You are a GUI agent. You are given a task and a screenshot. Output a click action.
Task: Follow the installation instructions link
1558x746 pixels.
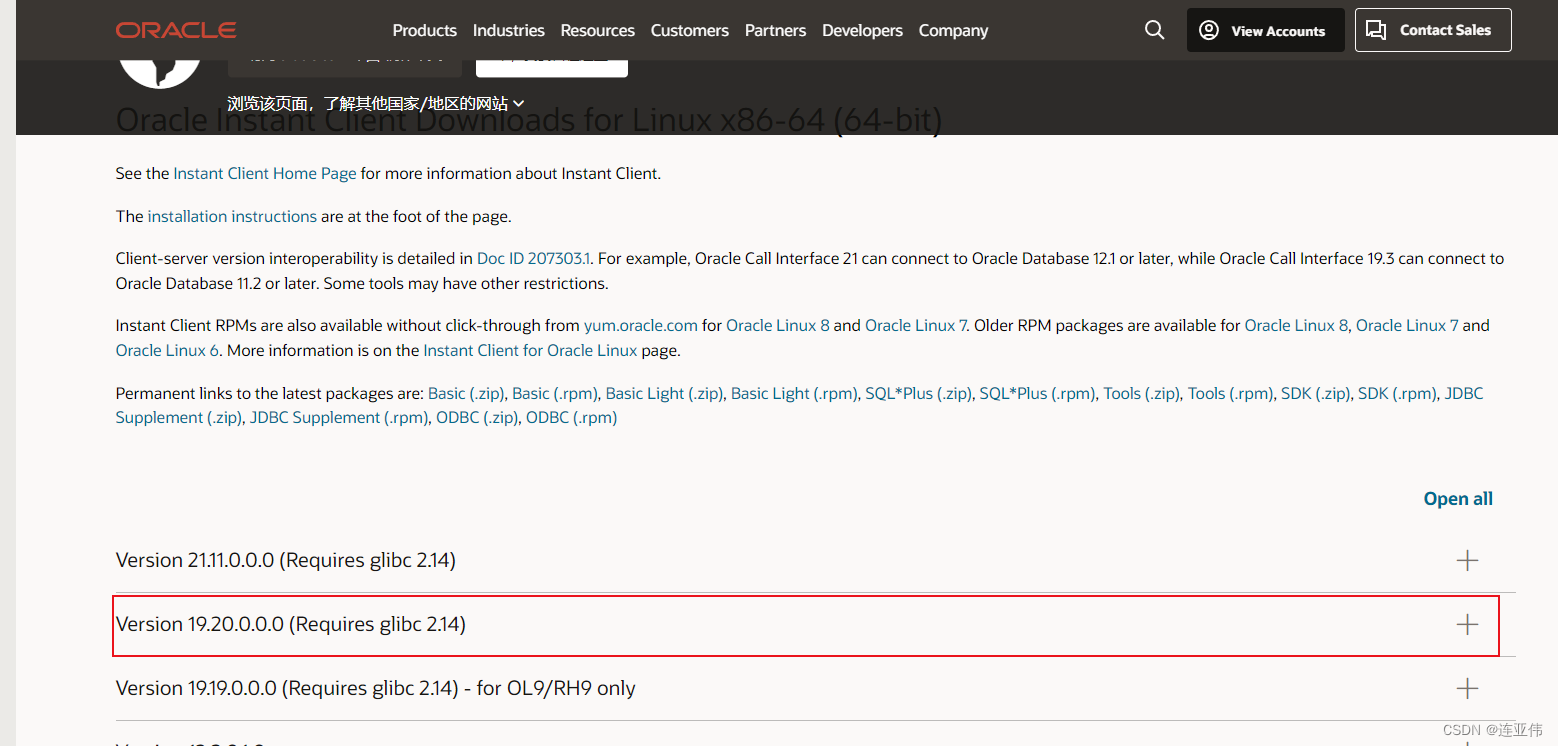point(232,216)
